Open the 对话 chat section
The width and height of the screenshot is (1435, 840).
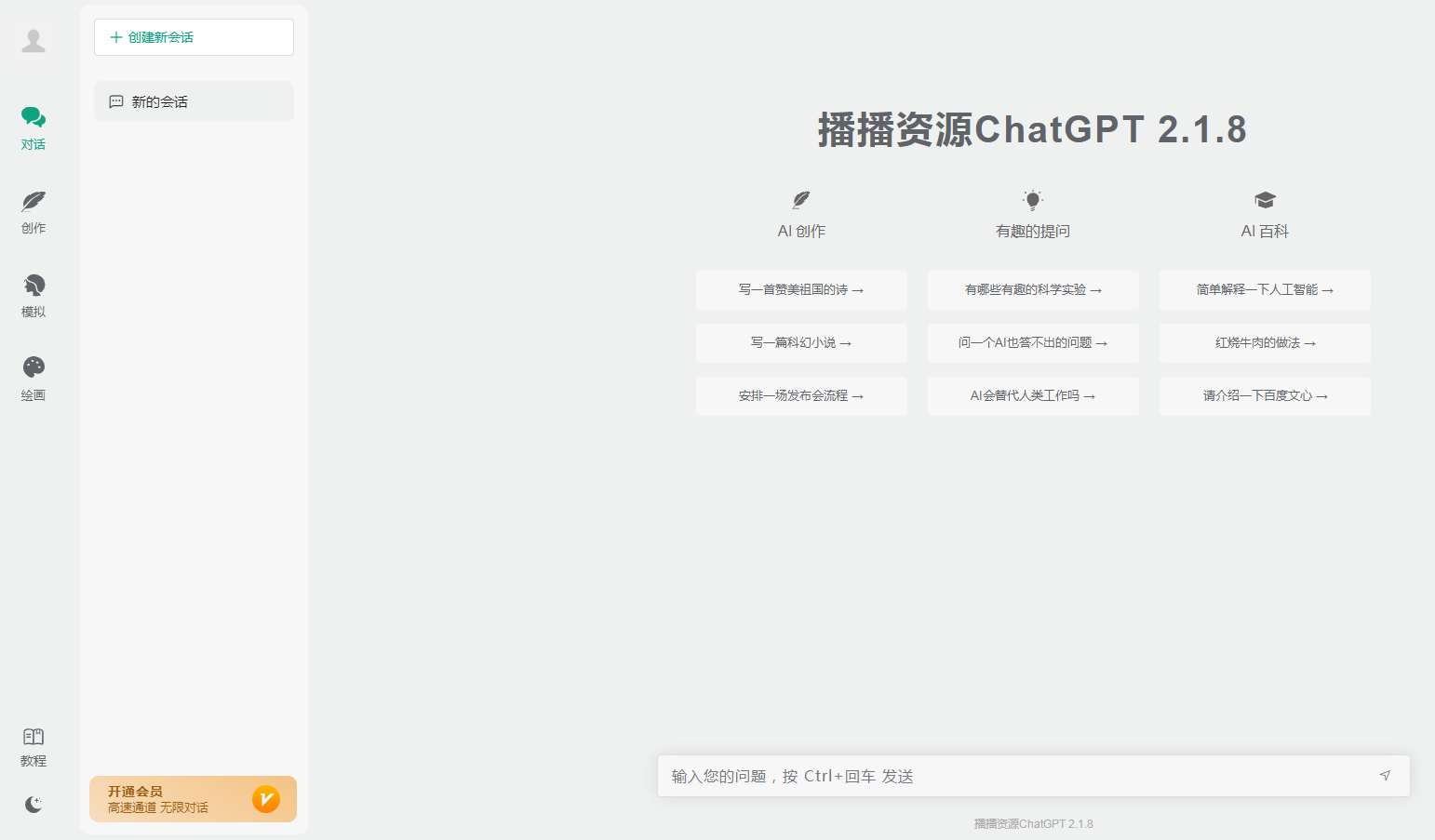34,128
